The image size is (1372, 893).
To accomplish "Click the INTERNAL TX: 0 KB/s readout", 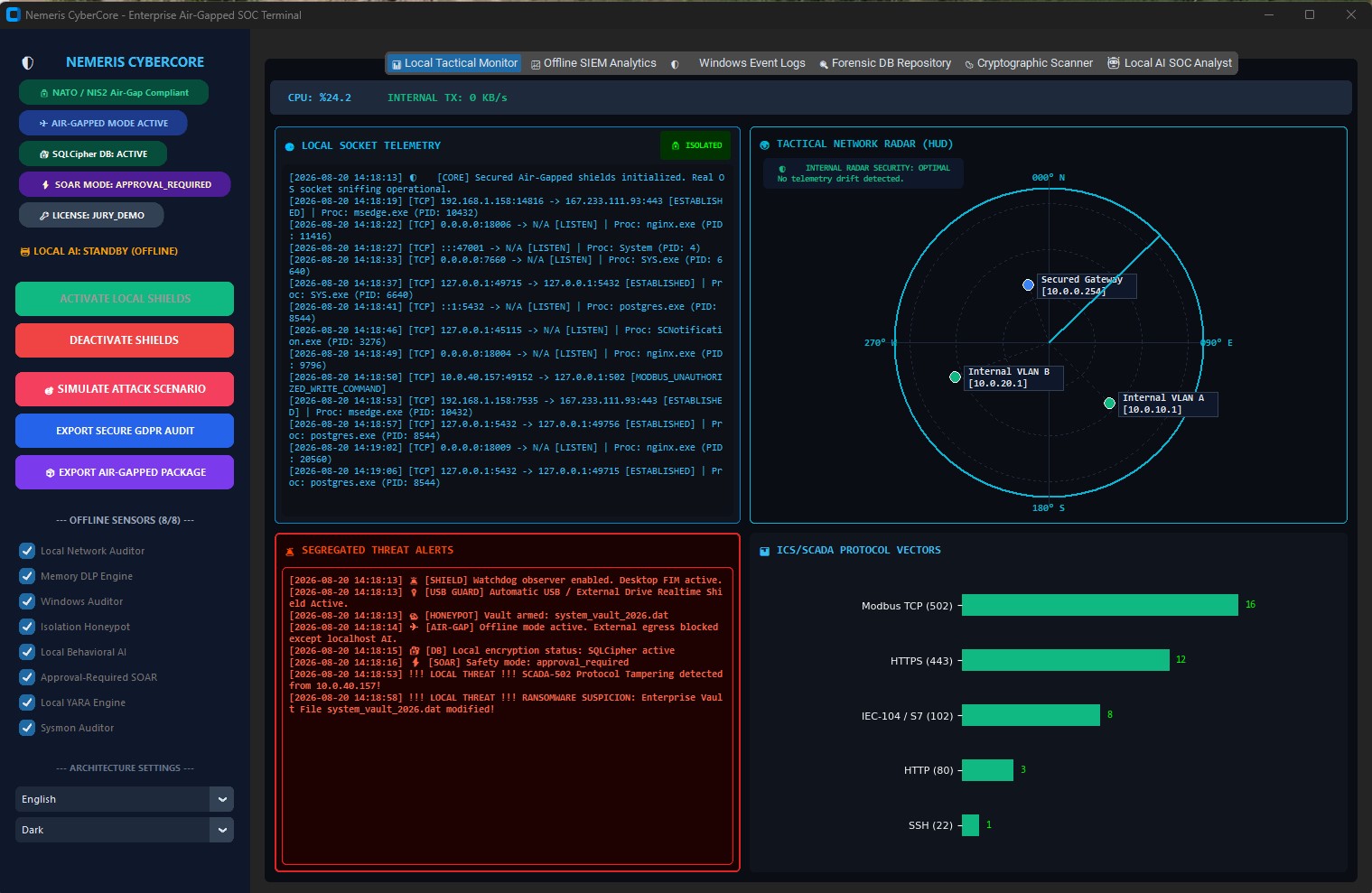I will (447, 98).
